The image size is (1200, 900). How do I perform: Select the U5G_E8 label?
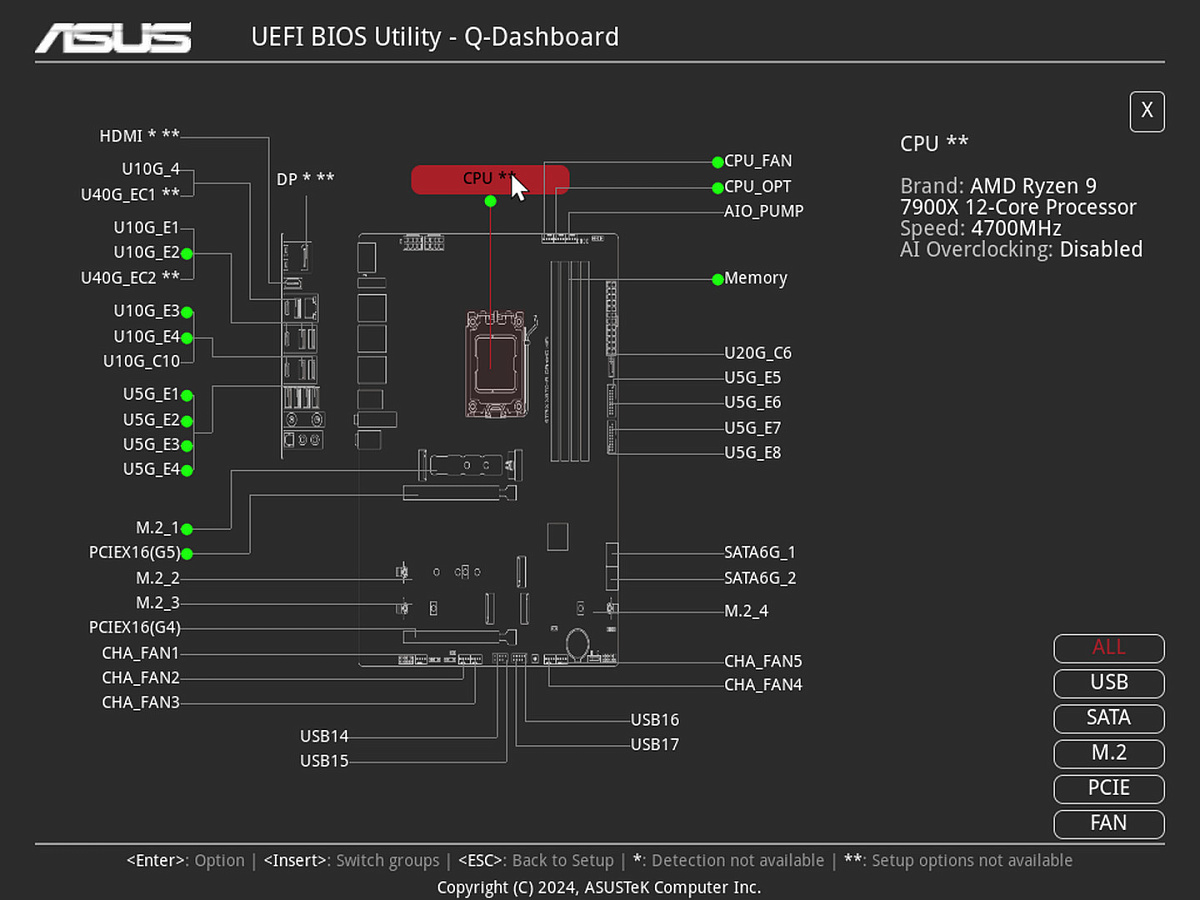[753, 453]
